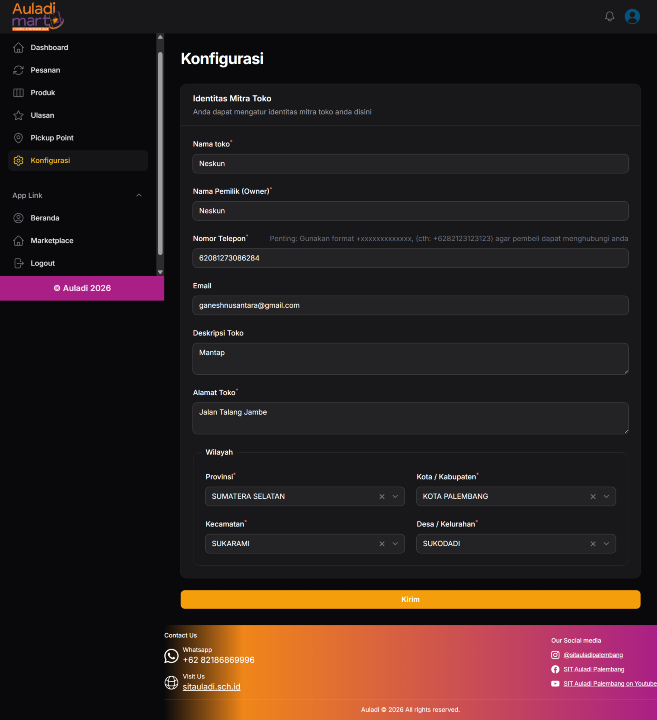
Task: Click the Beranda person icon
Action: click(x=18, y=218)
